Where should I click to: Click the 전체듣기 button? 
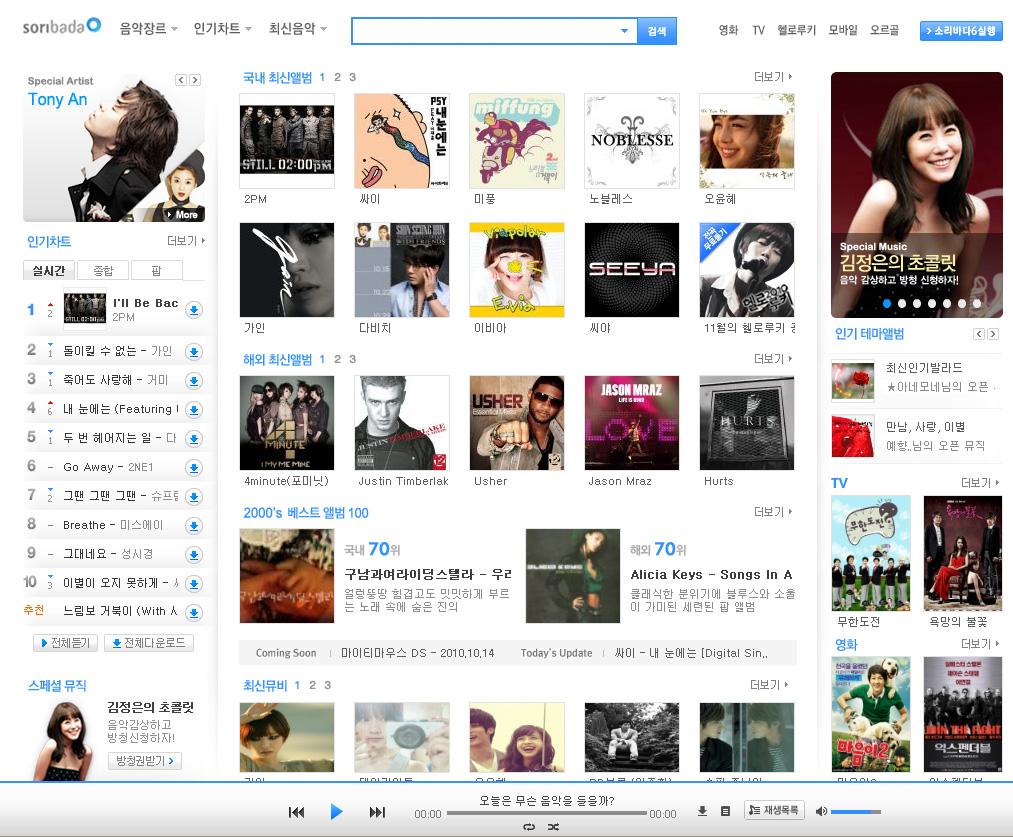[65, 643]
